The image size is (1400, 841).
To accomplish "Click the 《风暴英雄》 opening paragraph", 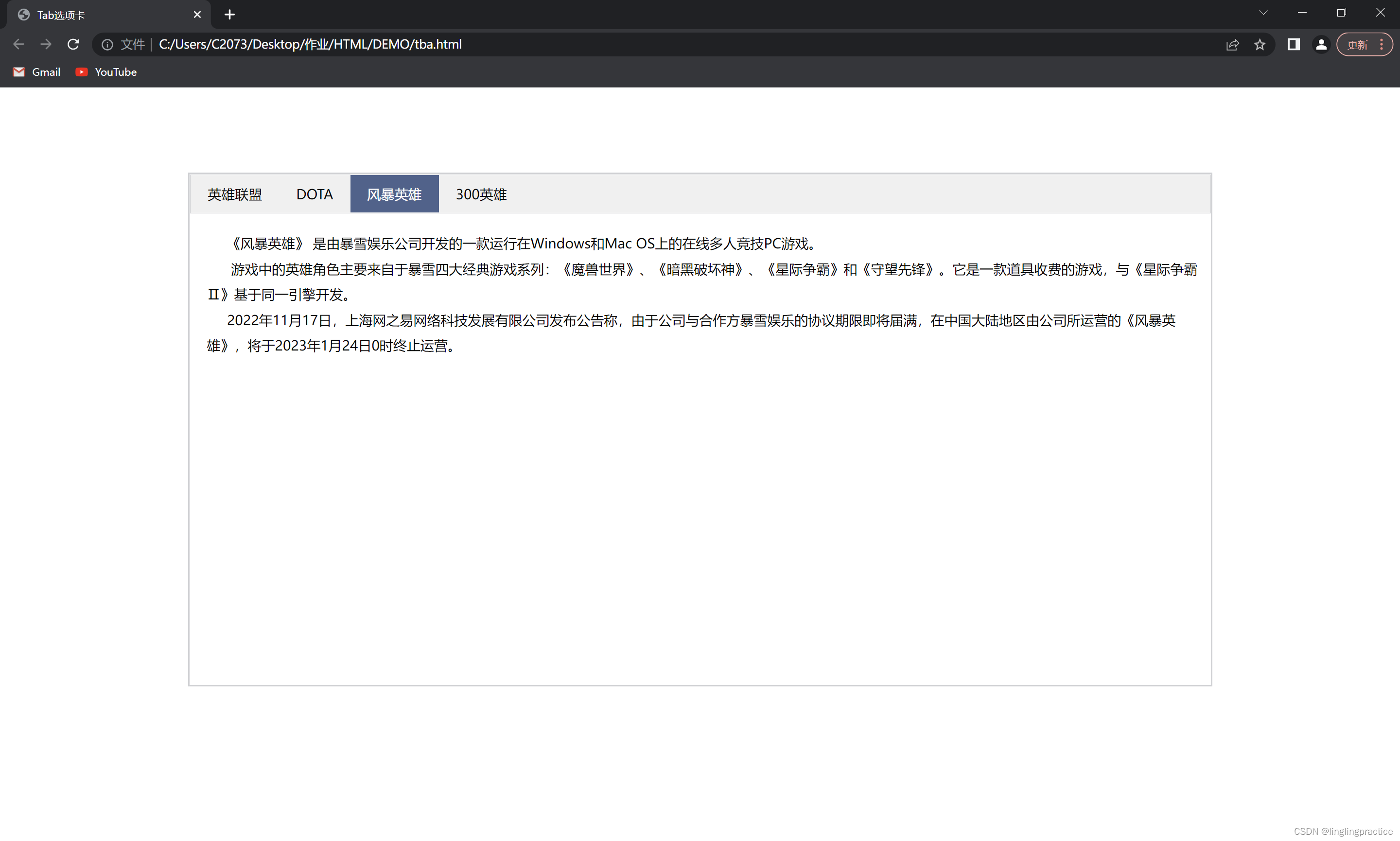I will click(x=523, y=244).
